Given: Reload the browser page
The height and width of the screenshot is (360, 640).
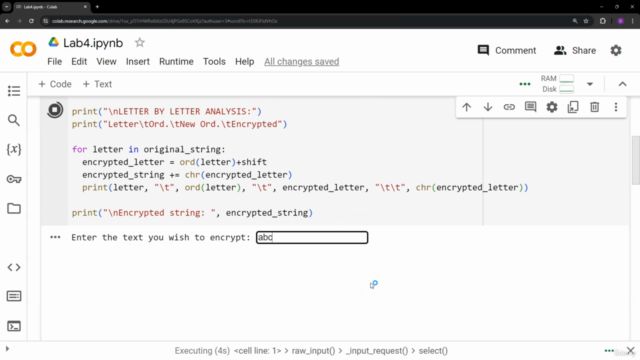Looking at the screenshot, I should pos(31,21).
